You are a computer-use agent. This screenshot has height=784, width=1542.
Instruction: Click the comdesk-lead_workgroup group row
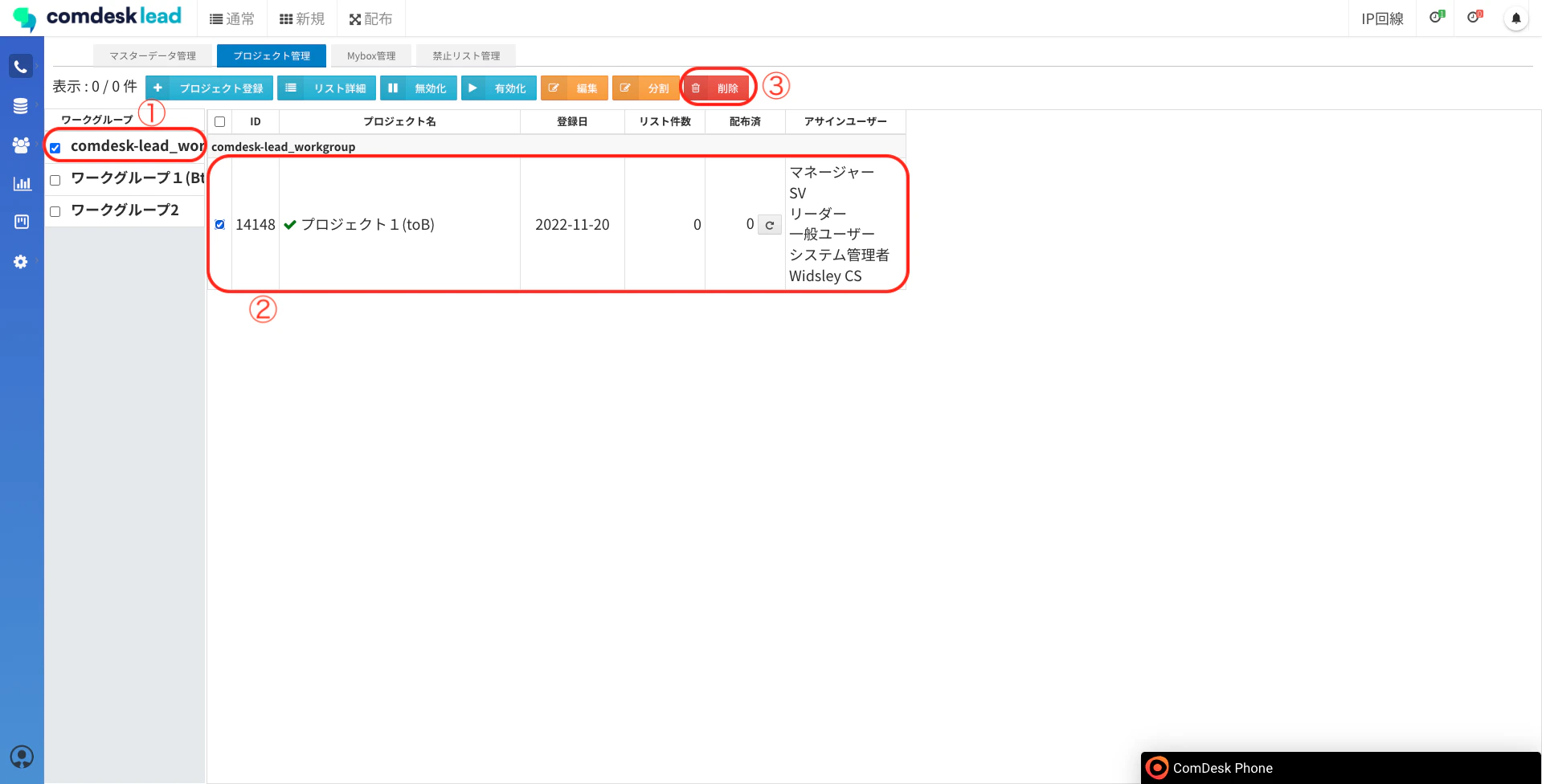coord(556,147)
